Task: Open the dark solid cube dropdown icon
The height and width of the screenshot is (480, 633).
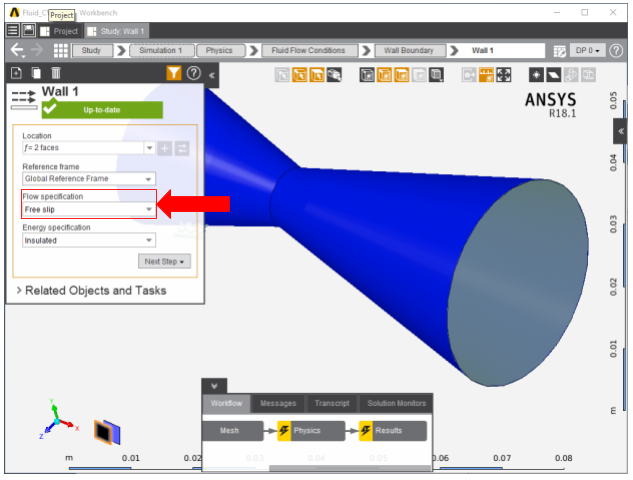Action: (x=436, y=75)
